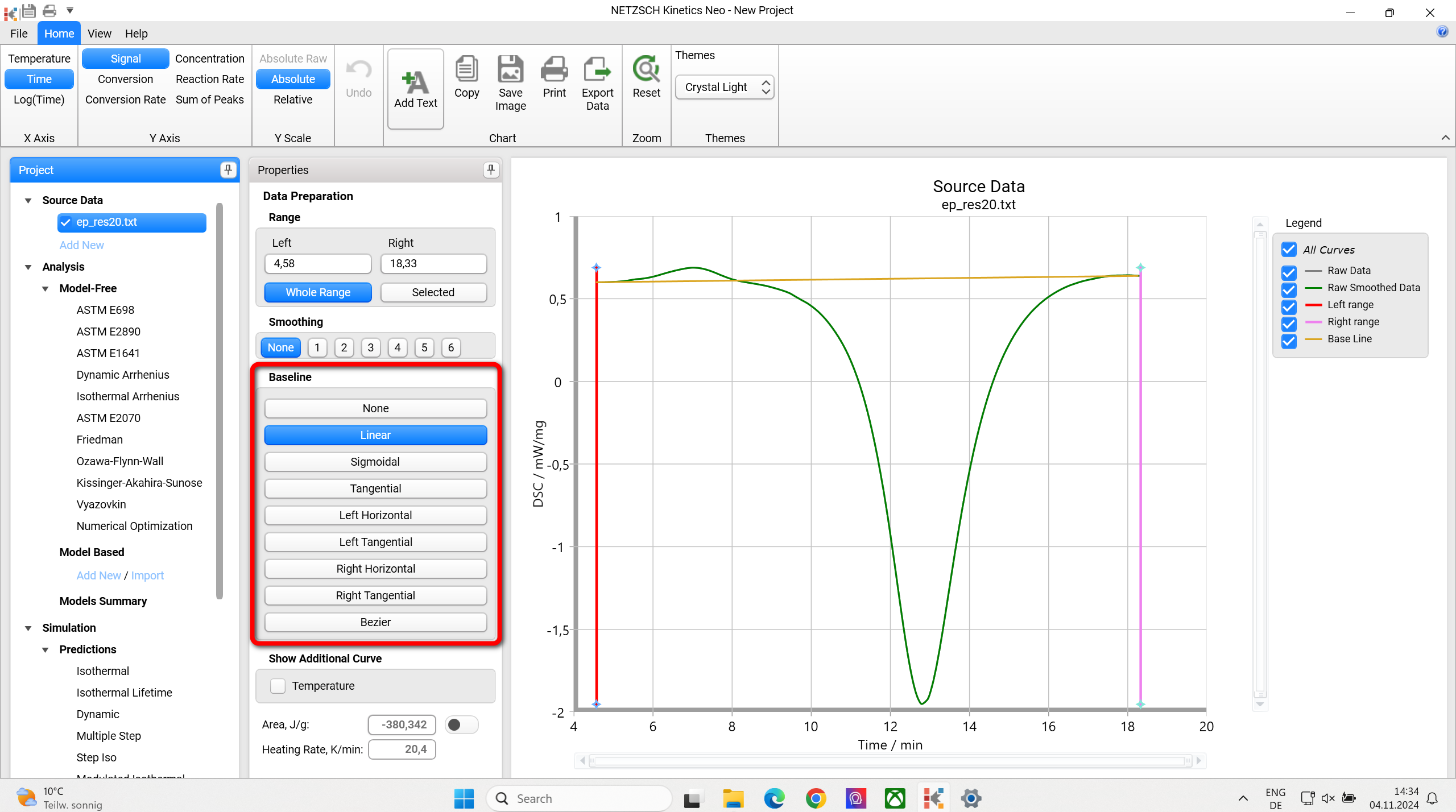Show hidden tray icons chevron
Screen dimensions: 1456x812
[x=1243, y=798]
